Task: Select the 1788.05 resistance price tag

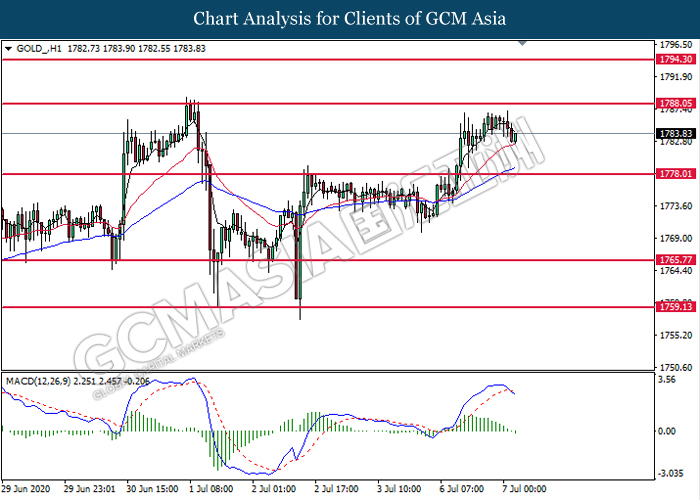Action: [673, 103]
